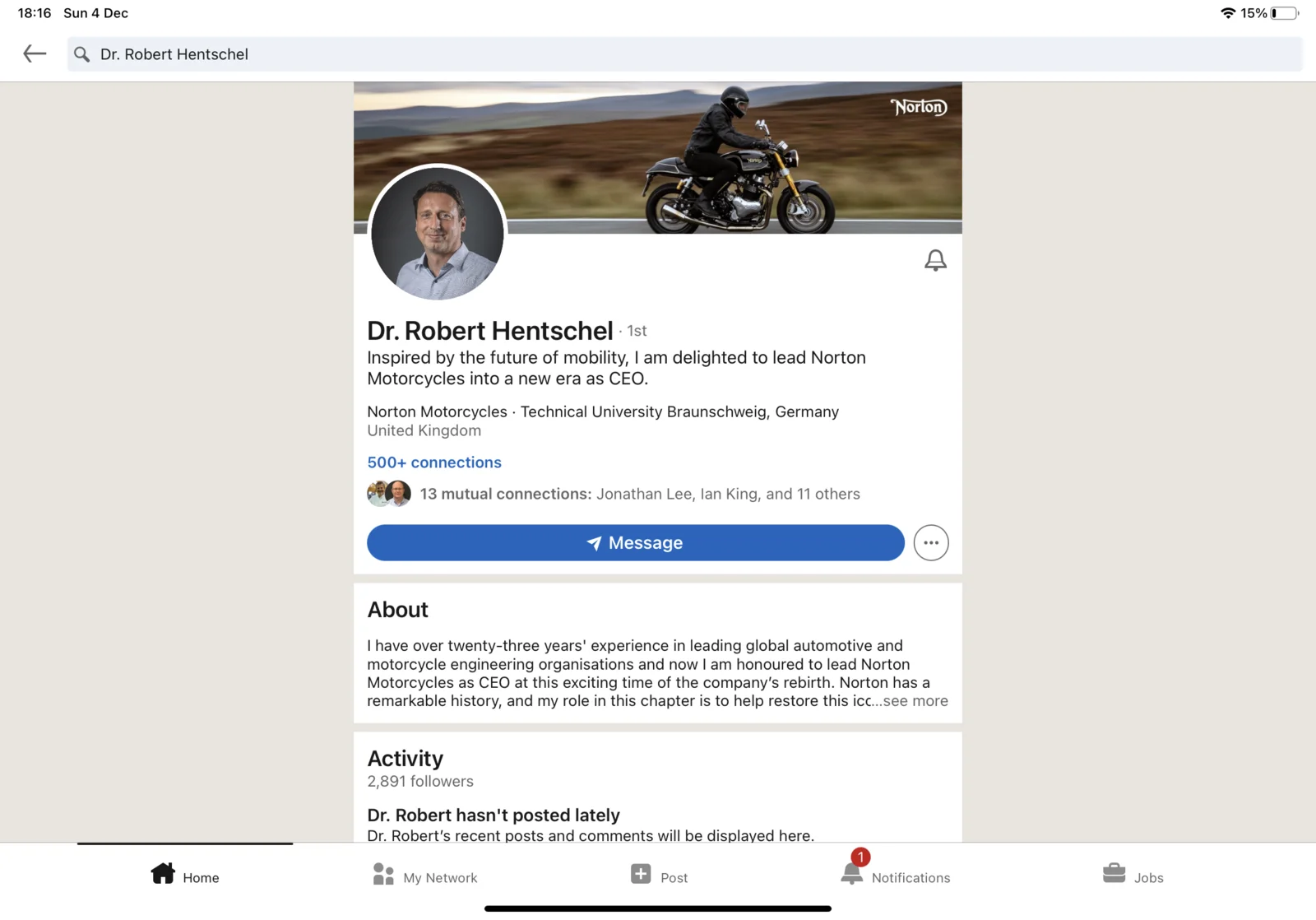The width and height of the screenshot is (1316, 920).
Task: Click the search field with Dr. Robert Hentschel
Action: [683, 54]
